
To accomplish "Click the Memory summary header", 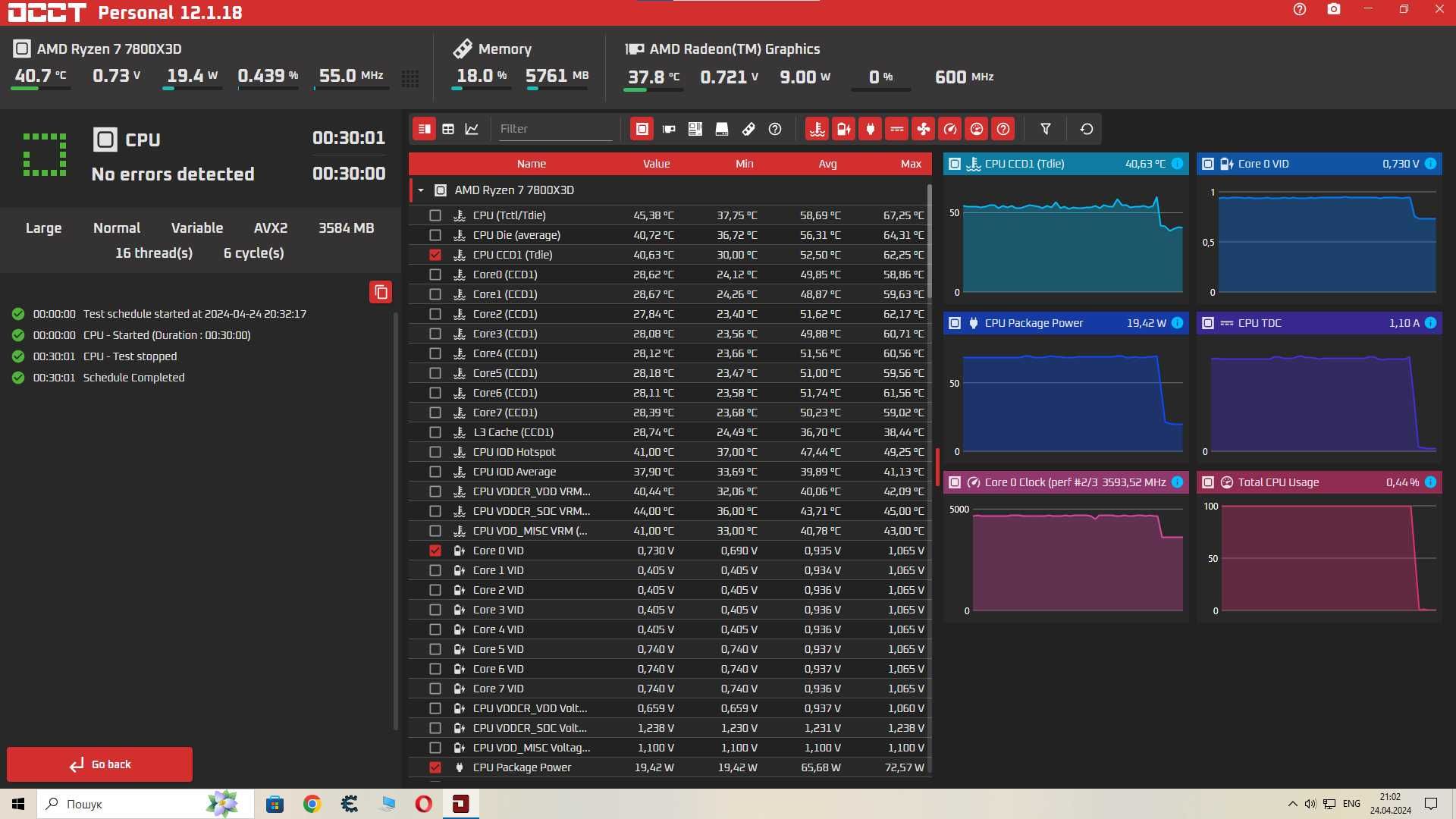I will [492, 49].
